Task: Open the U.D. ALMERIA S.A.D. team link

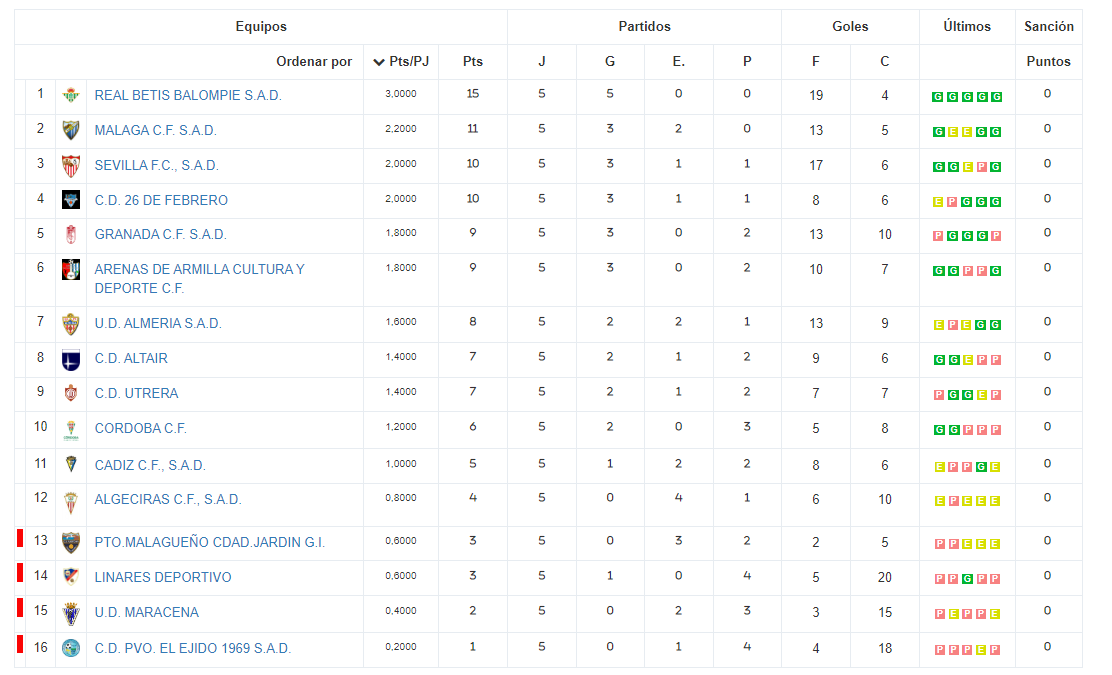Action: pyautogui.click(x=158, y=323)
